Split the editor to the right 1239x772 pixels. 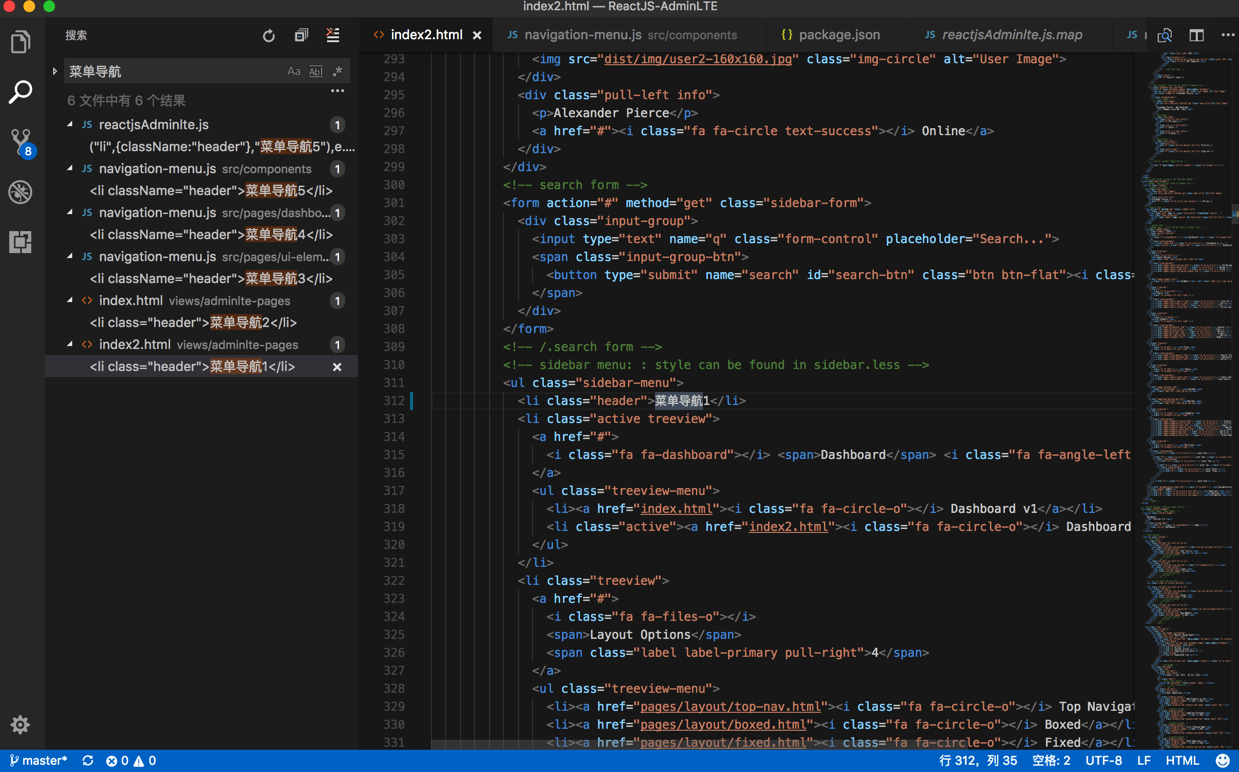coord(1196,35)
